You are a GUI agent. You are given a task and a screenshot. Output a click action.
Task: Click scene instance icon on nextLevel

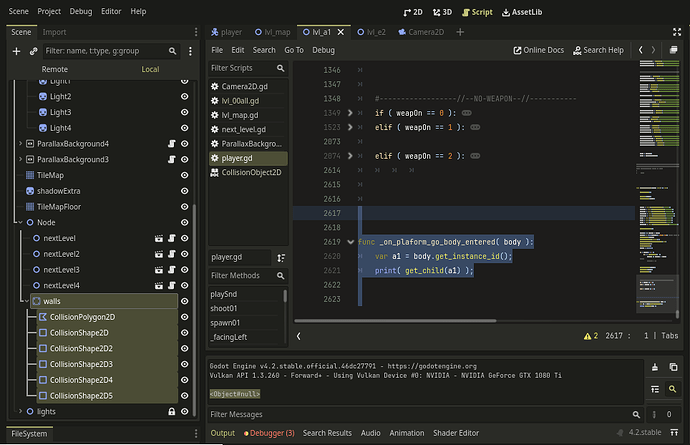(x=159, y=238)
